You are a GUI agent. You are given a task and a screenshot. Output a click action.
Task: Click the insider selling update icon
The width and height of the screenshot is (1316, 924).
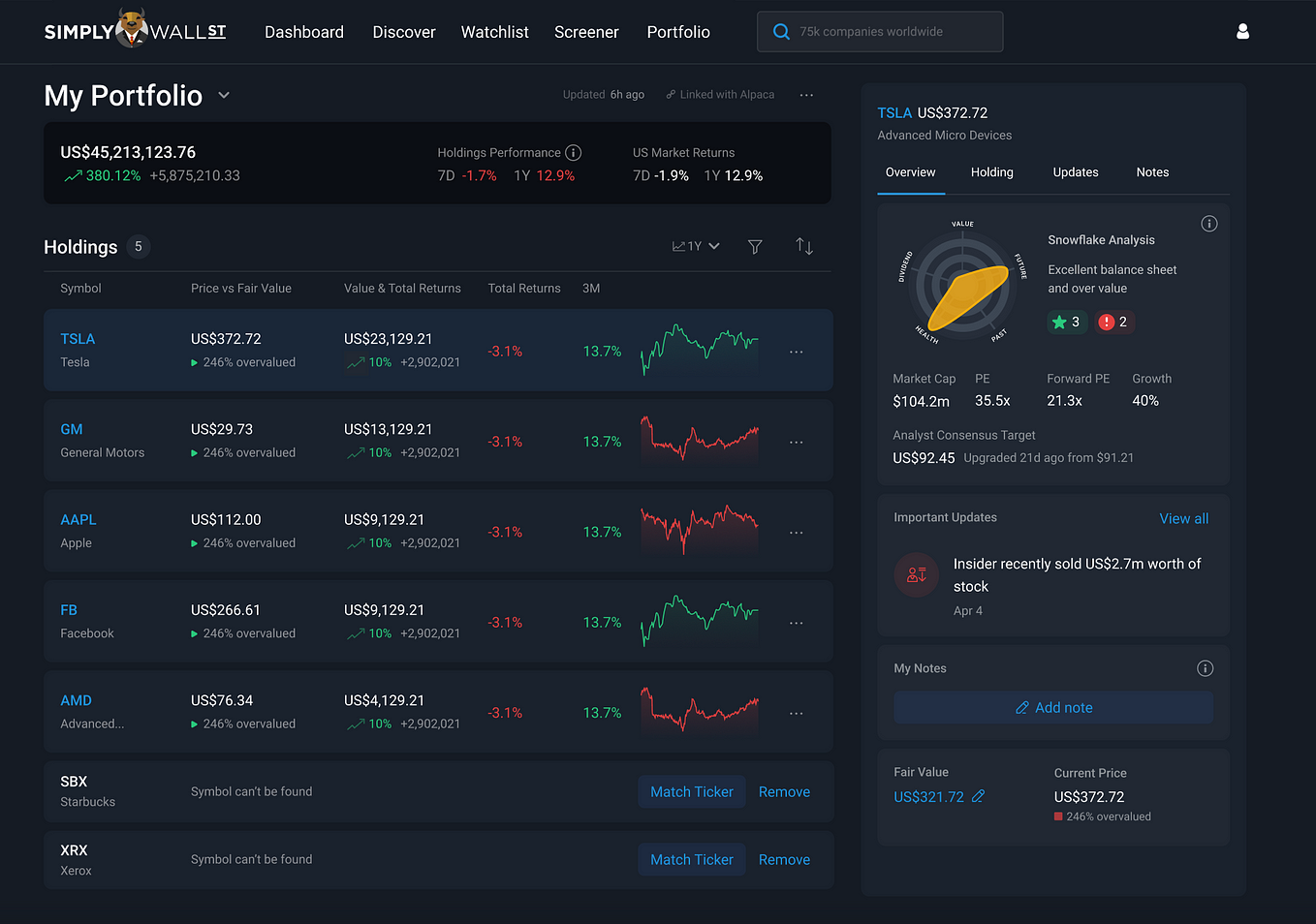coord(916,575)
